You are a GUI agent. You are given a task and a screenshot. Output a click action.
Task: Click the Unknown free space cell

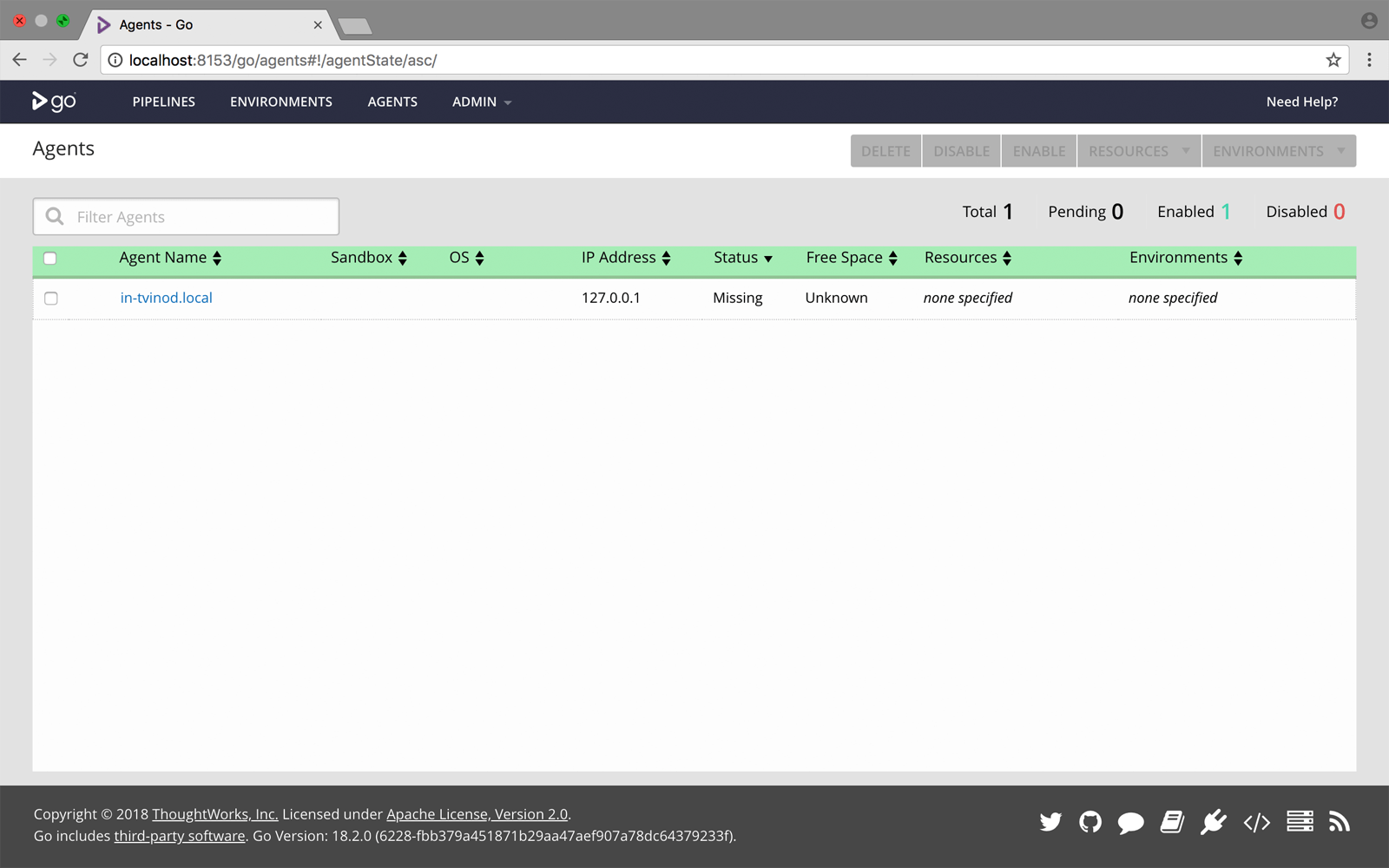pyautogui.click(x=836, y=298)
